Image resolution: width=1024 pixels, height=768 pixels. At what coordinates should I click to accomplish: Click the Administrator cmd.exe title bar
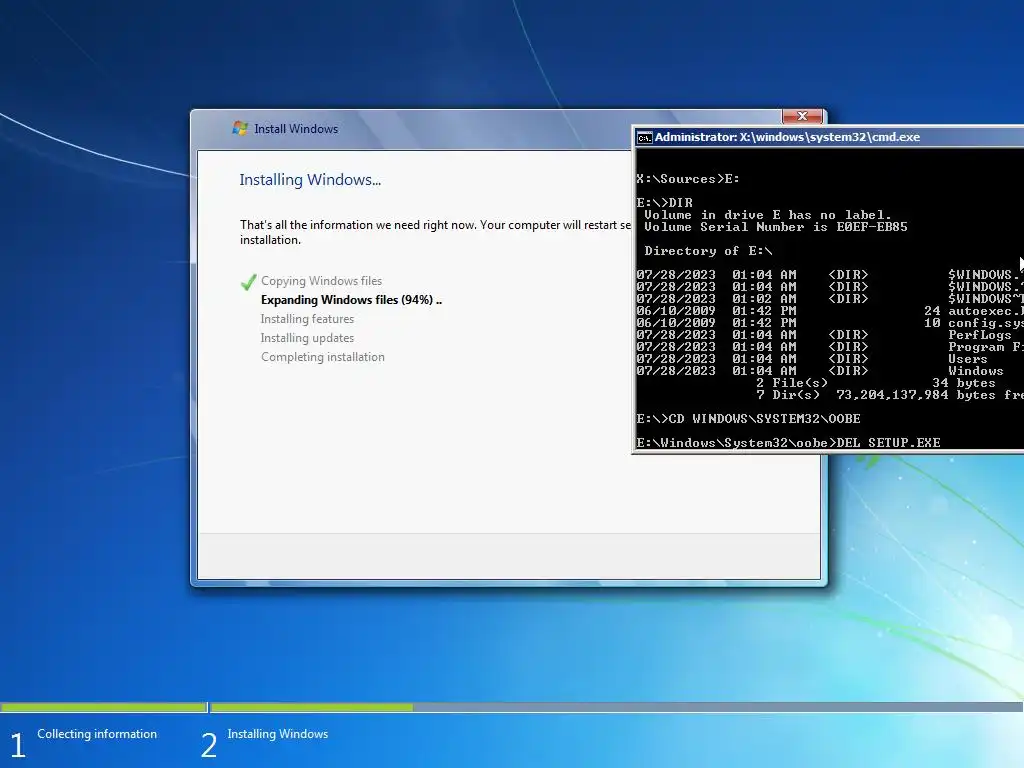click(829, 137)
